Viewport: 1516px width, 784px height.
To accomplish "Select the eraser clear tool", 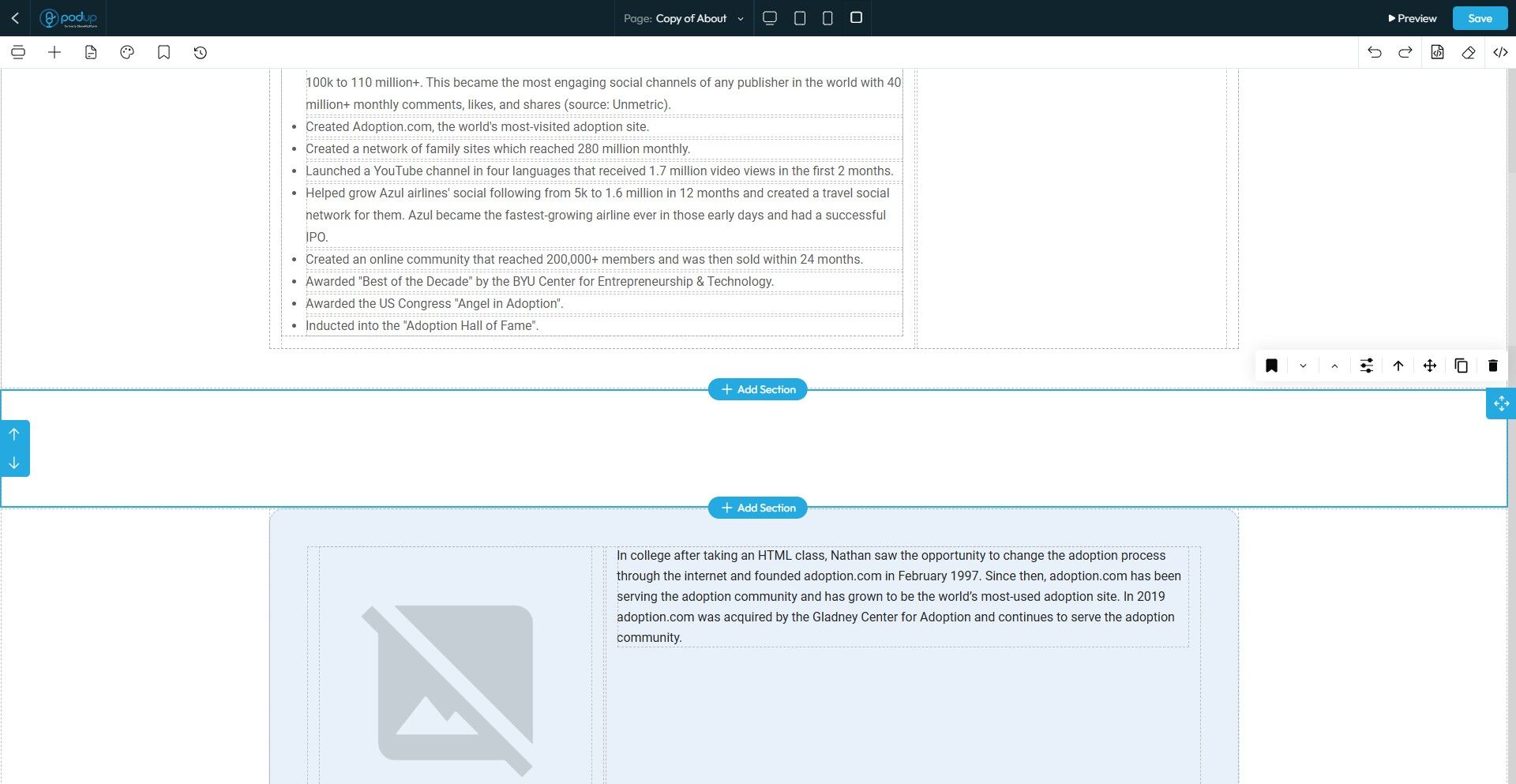I will [1469, 52].
